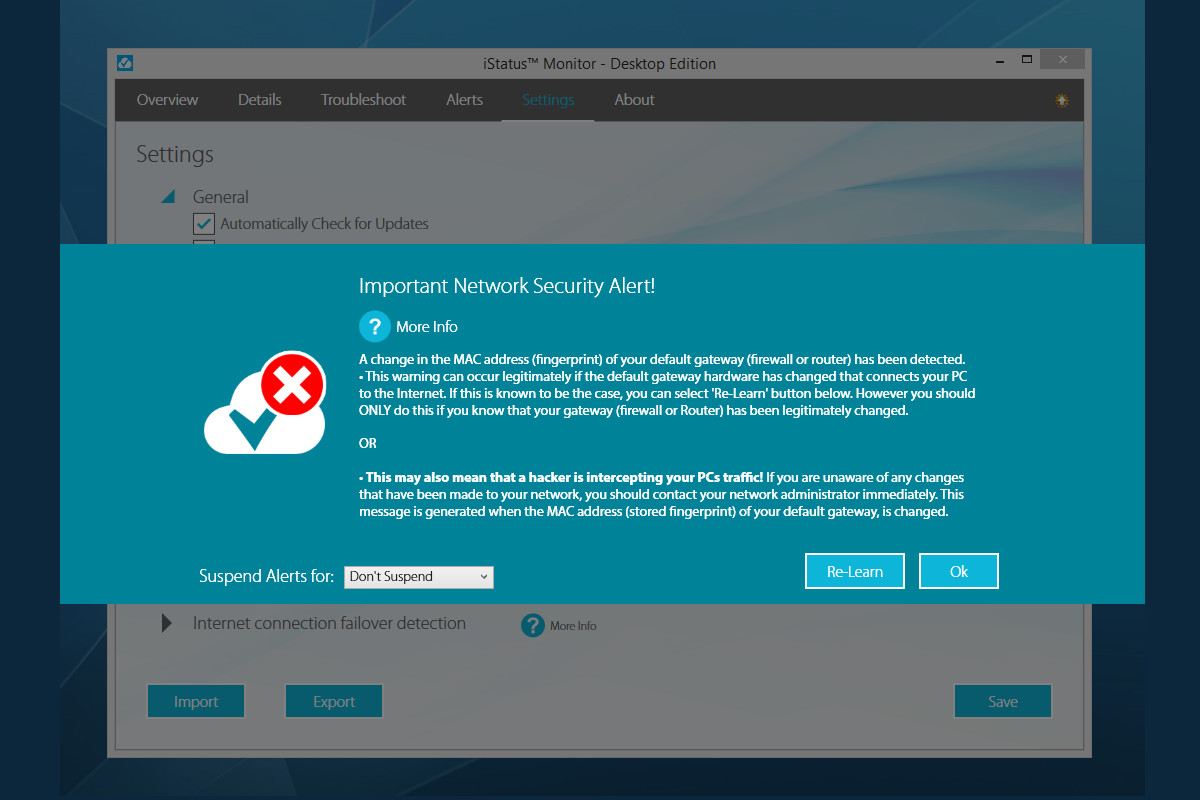The height and width of the screenshot is (800, 1200).
Task: Toggle Automatically Check for Updates checkbox
Action: click(204, 224)
